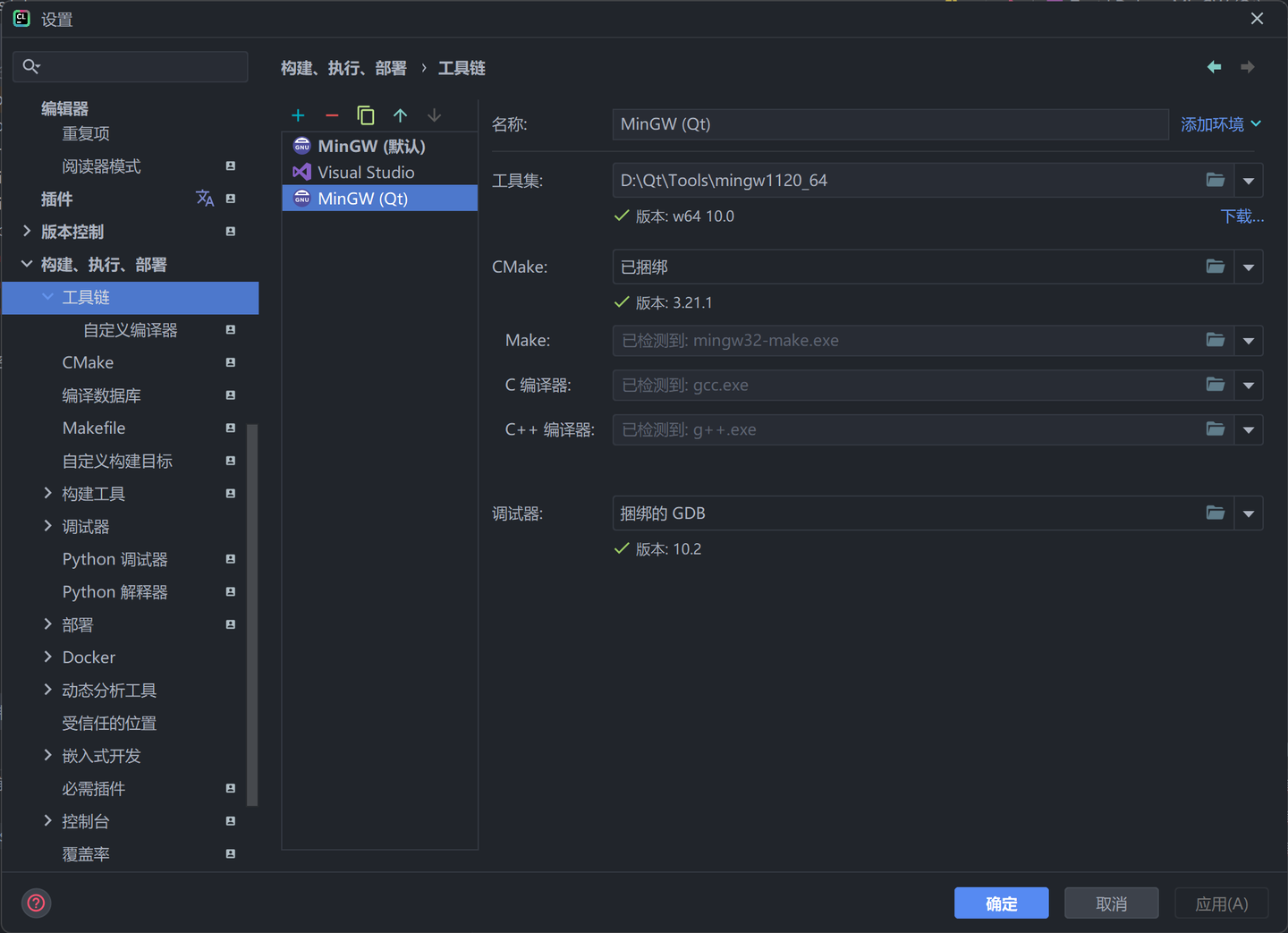Open settings help with the question mark icon
The width and height of the screenshot is (1288, 933).
pos(36,903)
